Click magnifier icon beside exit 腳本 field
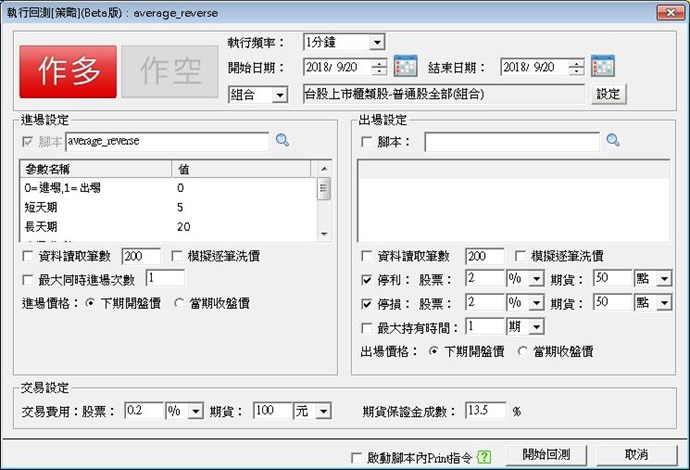690x470 pixels. 613,142
